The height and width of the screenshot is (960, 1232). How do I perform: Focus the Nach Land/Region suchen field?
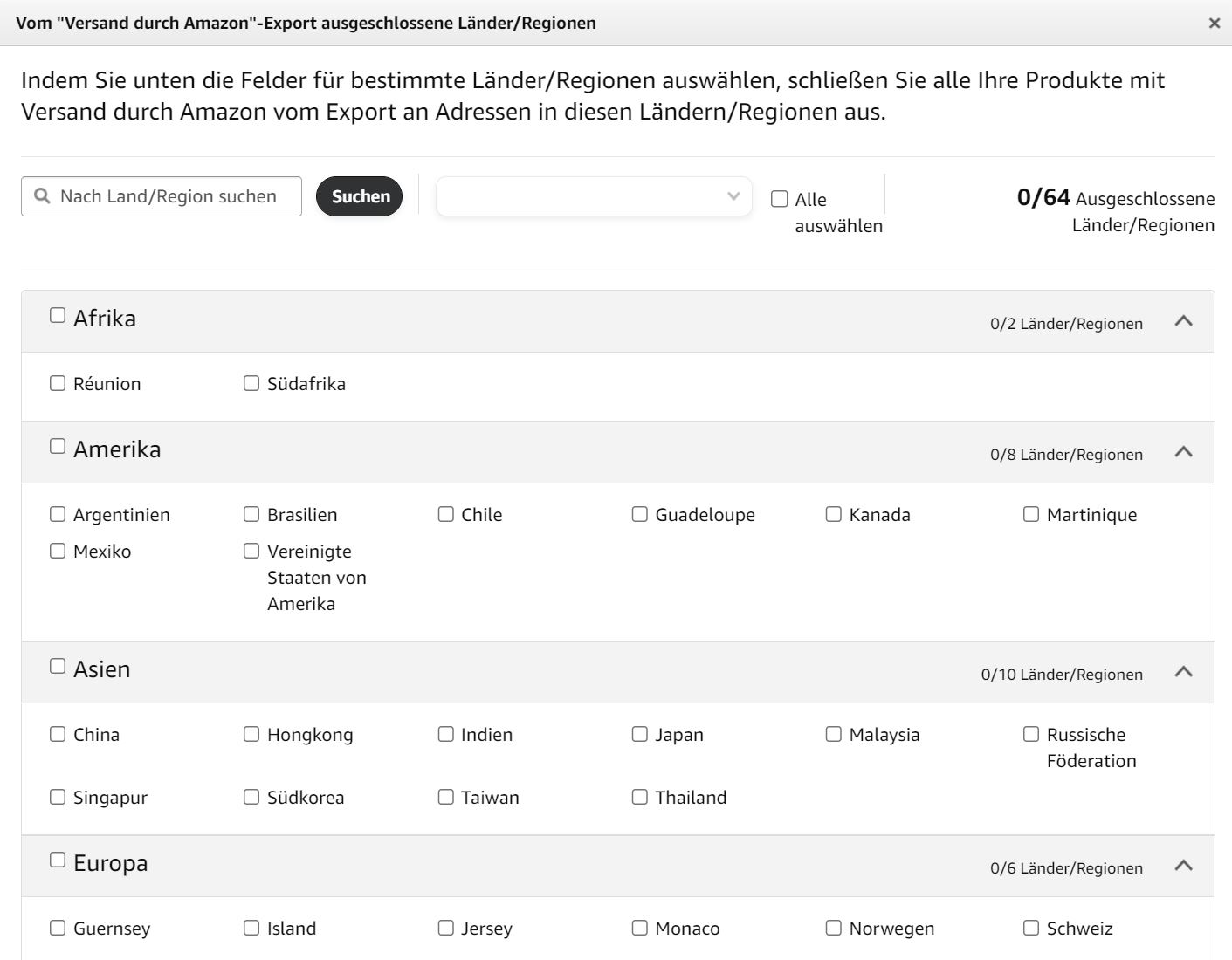click(162, 196)
